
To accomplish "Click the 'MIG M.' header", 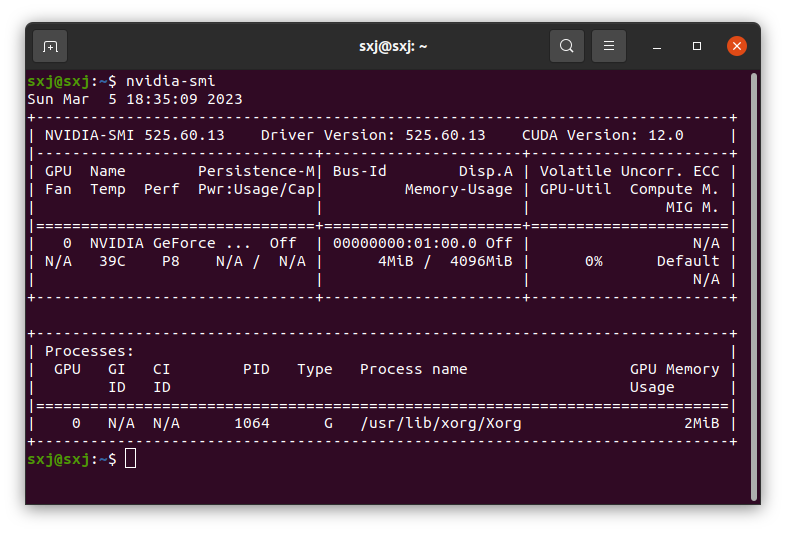I will click(x=692, y=208).
